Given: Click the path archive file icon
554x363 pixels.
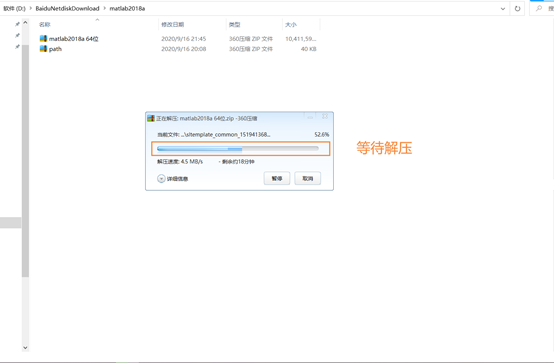Looking at the screenshot, I should pos(43,49).
